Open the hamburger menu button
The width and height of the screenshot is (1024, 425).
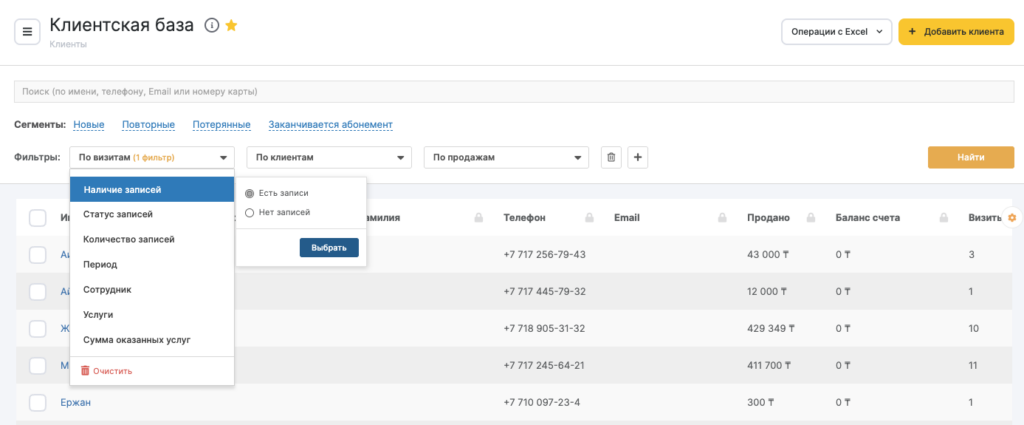27,31
